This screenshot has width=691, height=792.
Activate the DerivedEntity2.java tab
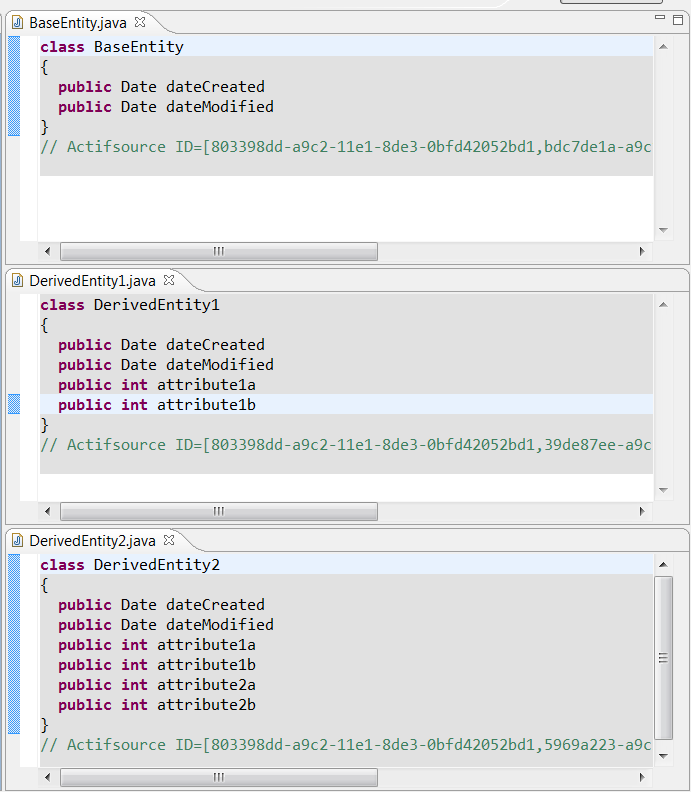(92, 541)
